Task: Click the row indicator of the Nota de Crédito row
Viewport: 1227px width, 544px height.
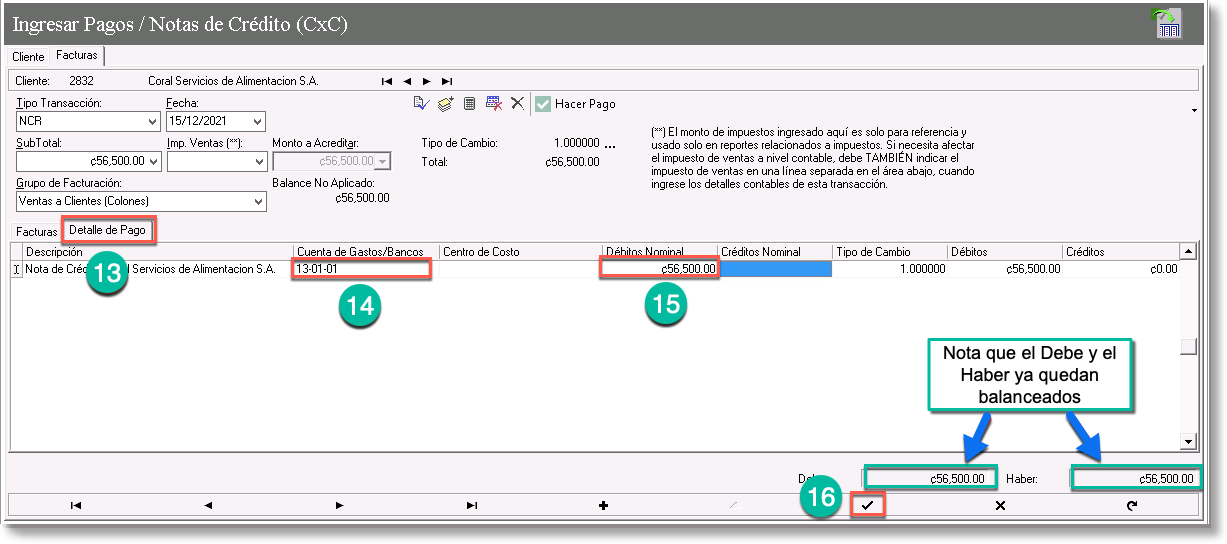Action: [x=16, y=269]
